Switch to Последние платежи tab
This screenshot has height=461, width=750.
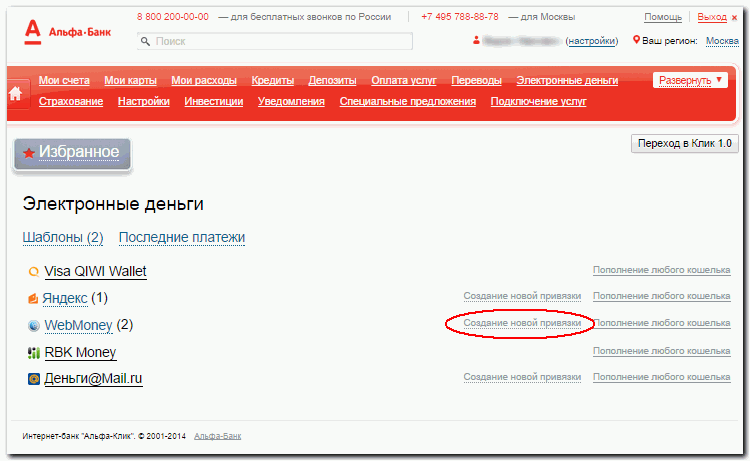(x=182, y=237)
